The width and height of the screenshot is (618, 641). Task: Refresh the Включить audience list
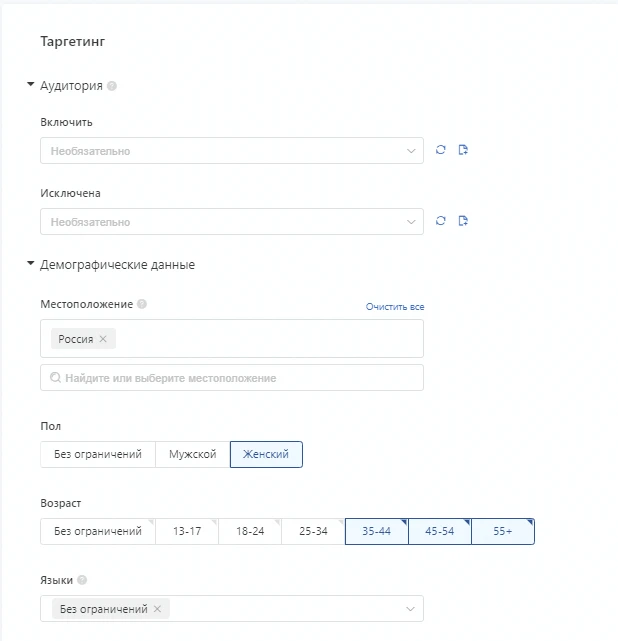[x=440, y=150]
